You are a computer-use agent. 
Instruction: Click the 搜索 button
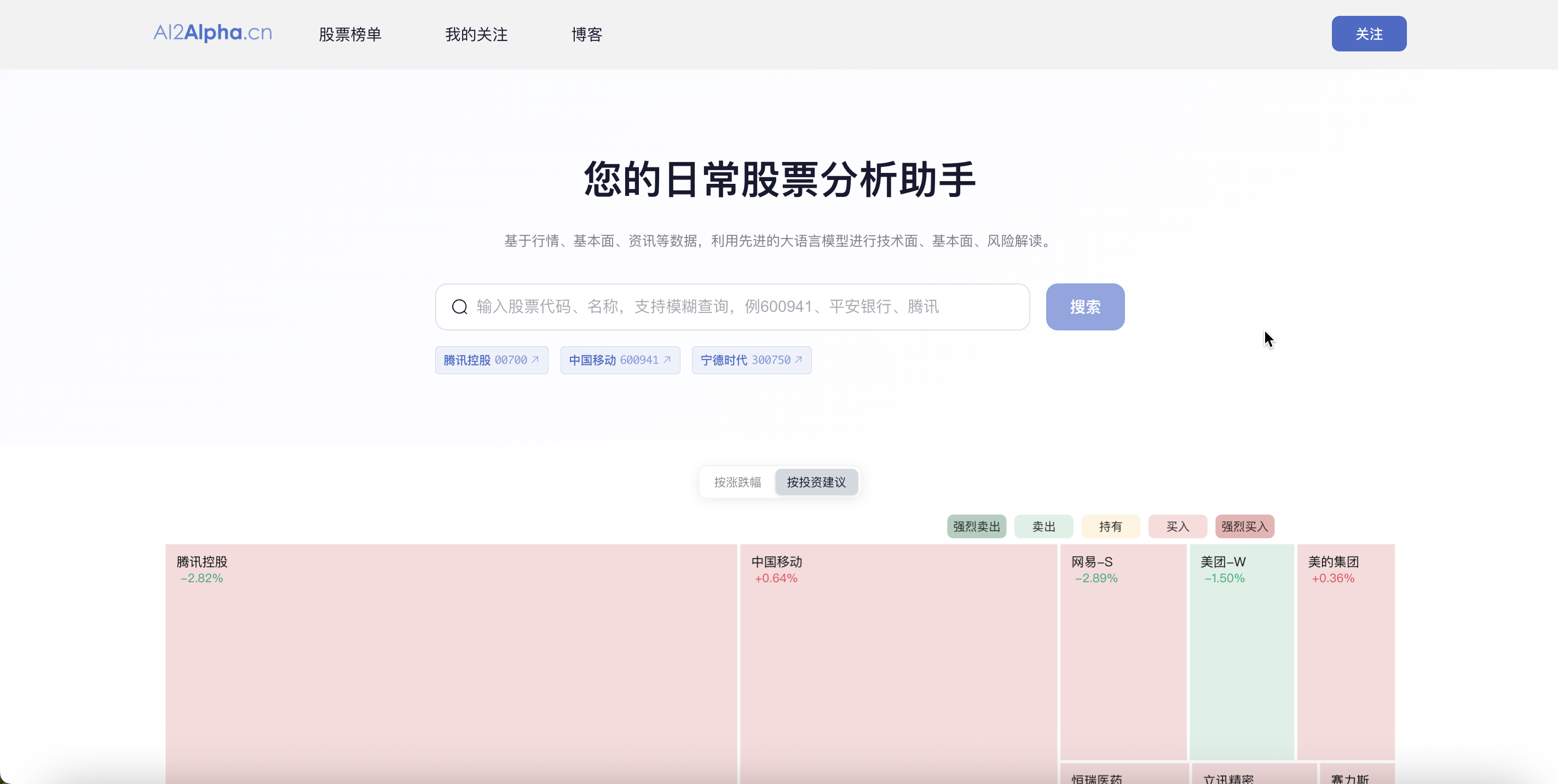coord(1085,307)
